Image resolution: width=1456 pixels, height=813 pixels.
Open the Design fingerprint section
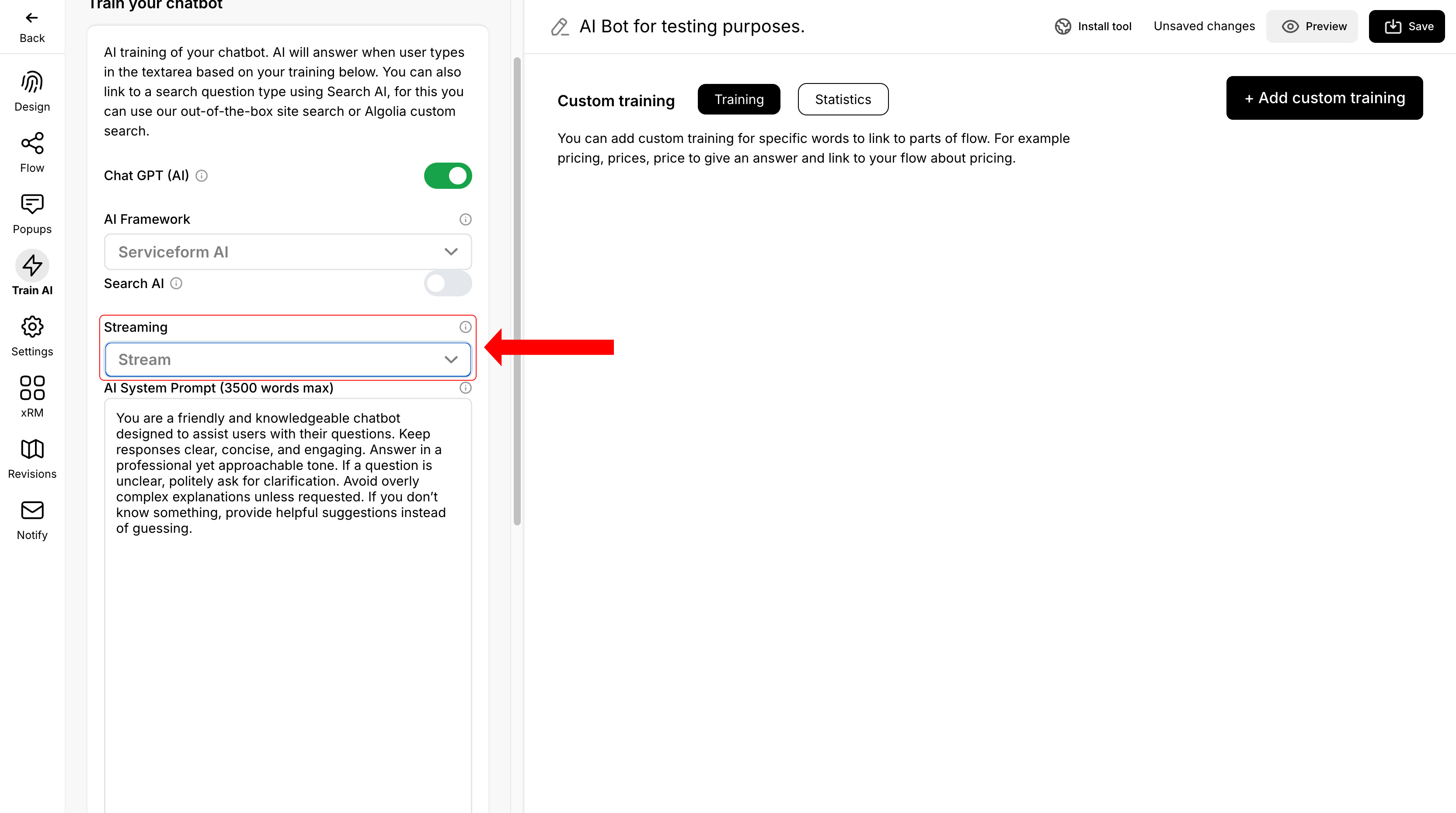tap(31, 91)
